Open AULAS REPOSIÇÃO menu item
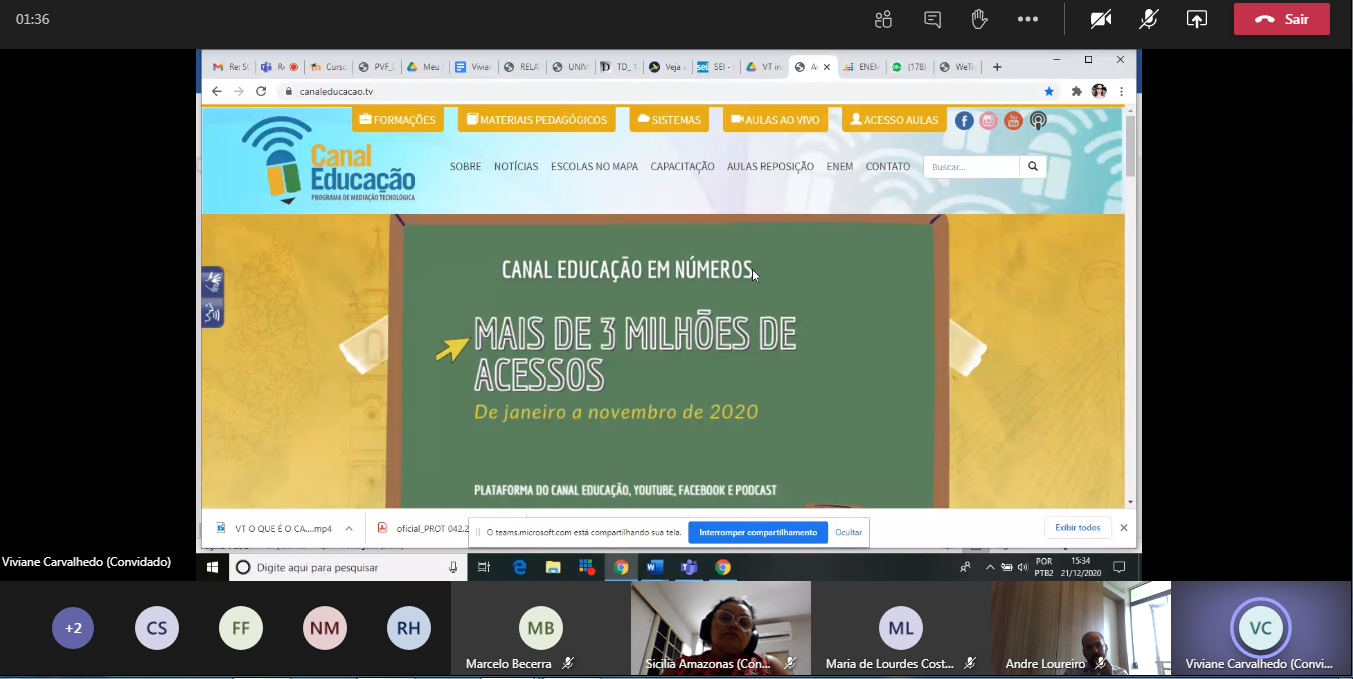The width and height of the screenshot is (1353, 679). pos(770,167)
